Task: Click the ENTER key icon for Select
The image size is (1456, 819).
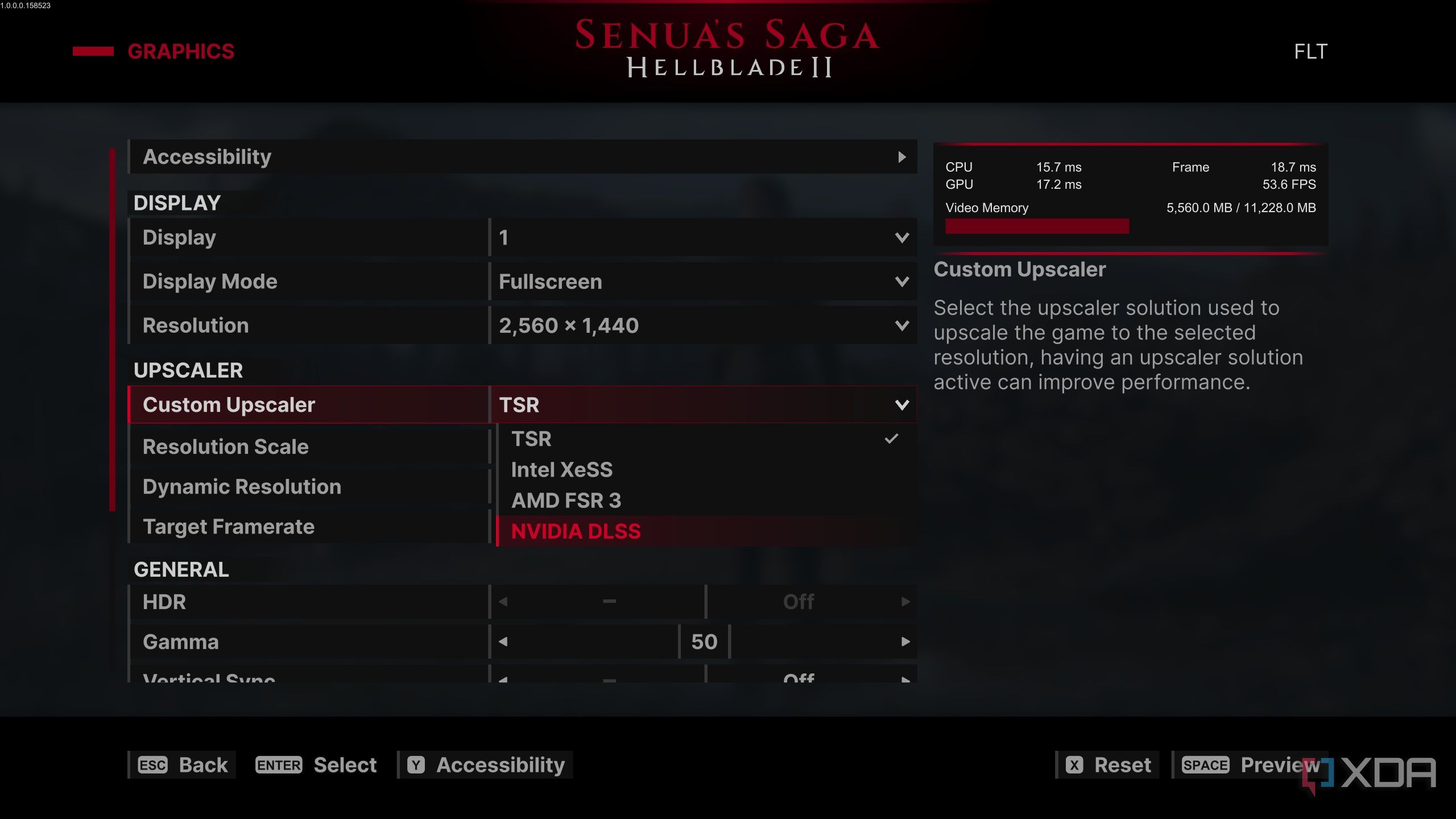Action: 279,765
